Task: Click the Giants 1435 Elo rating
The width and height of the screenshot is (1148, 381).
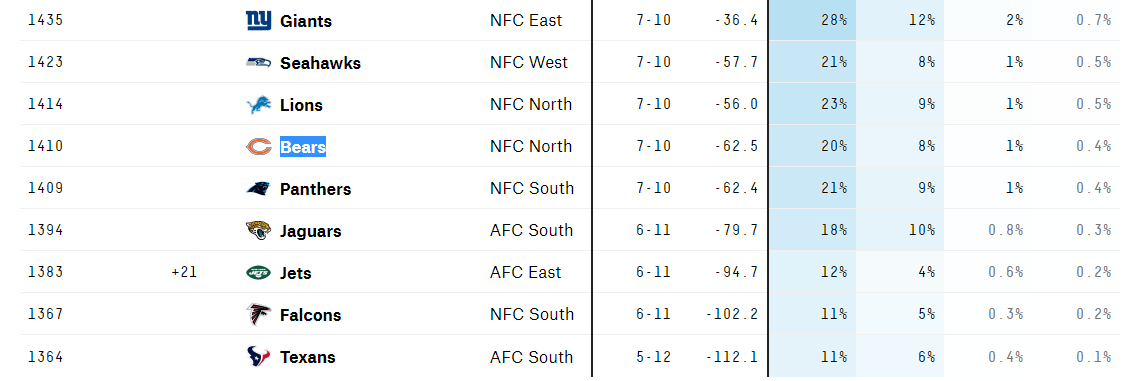Action: point(45,20)
